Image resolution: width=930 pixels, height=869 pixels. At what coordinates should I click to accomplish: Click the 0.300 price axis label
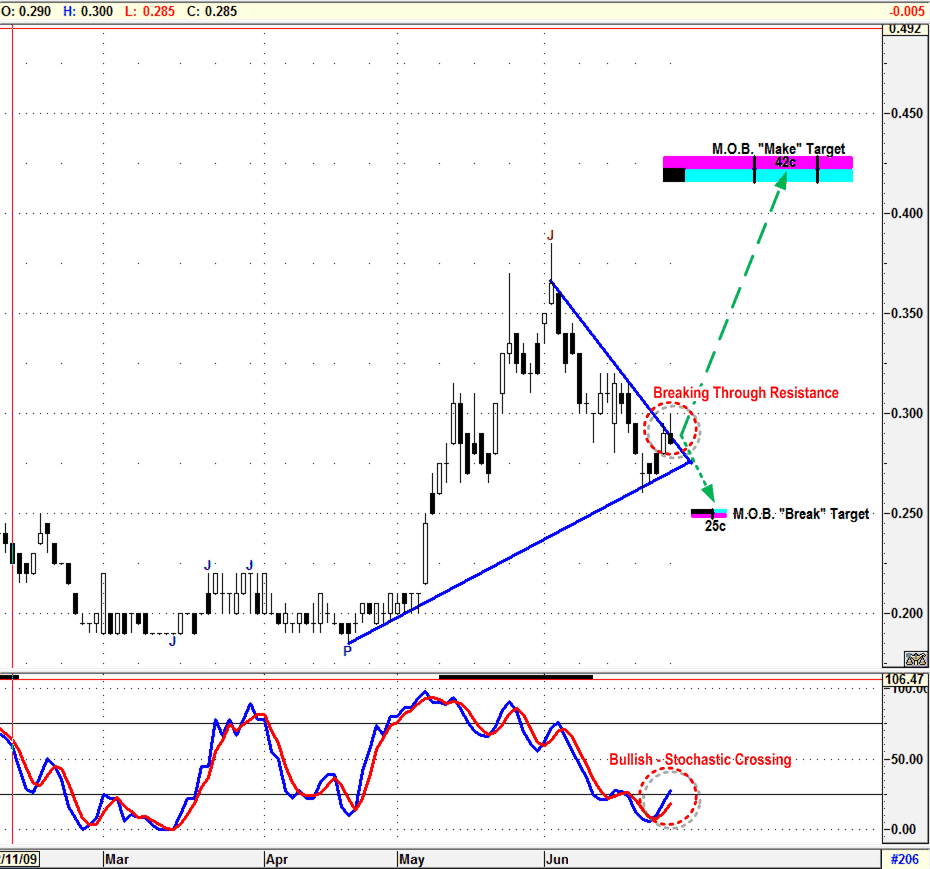tap(907, 413)
